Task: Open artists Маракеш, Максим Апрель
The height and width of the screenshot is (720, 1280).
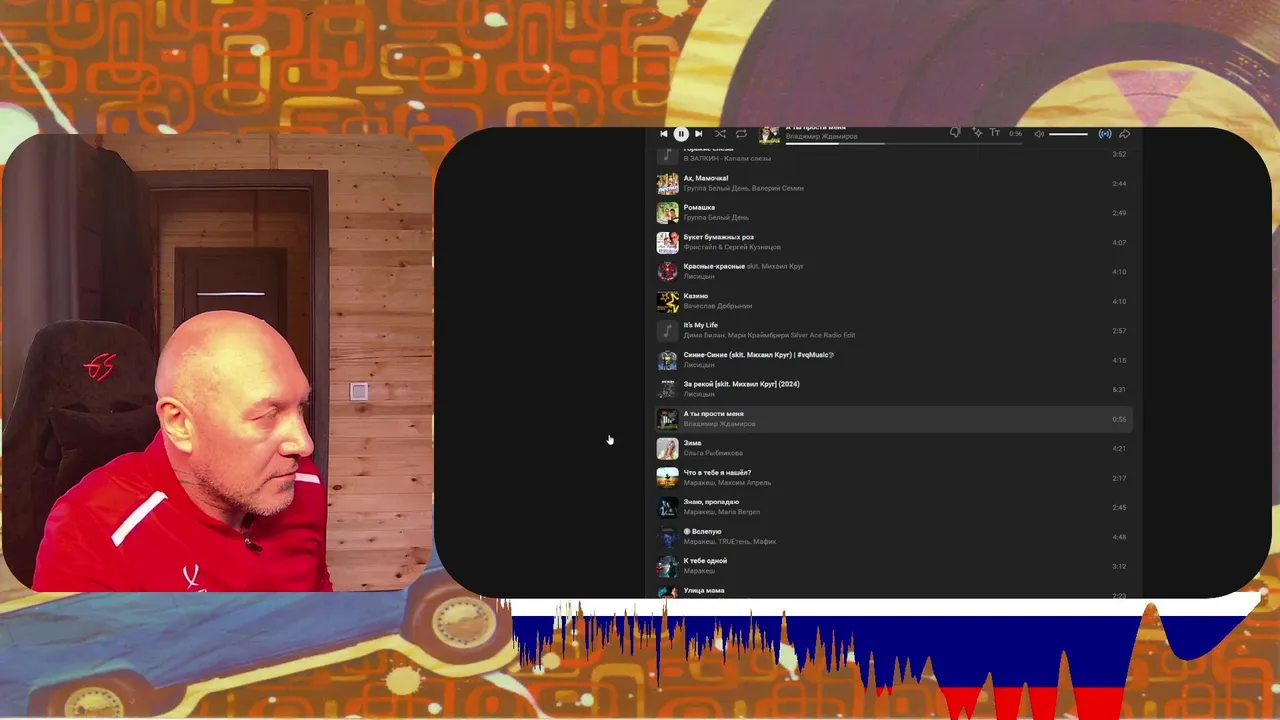Action: (727, 482)
